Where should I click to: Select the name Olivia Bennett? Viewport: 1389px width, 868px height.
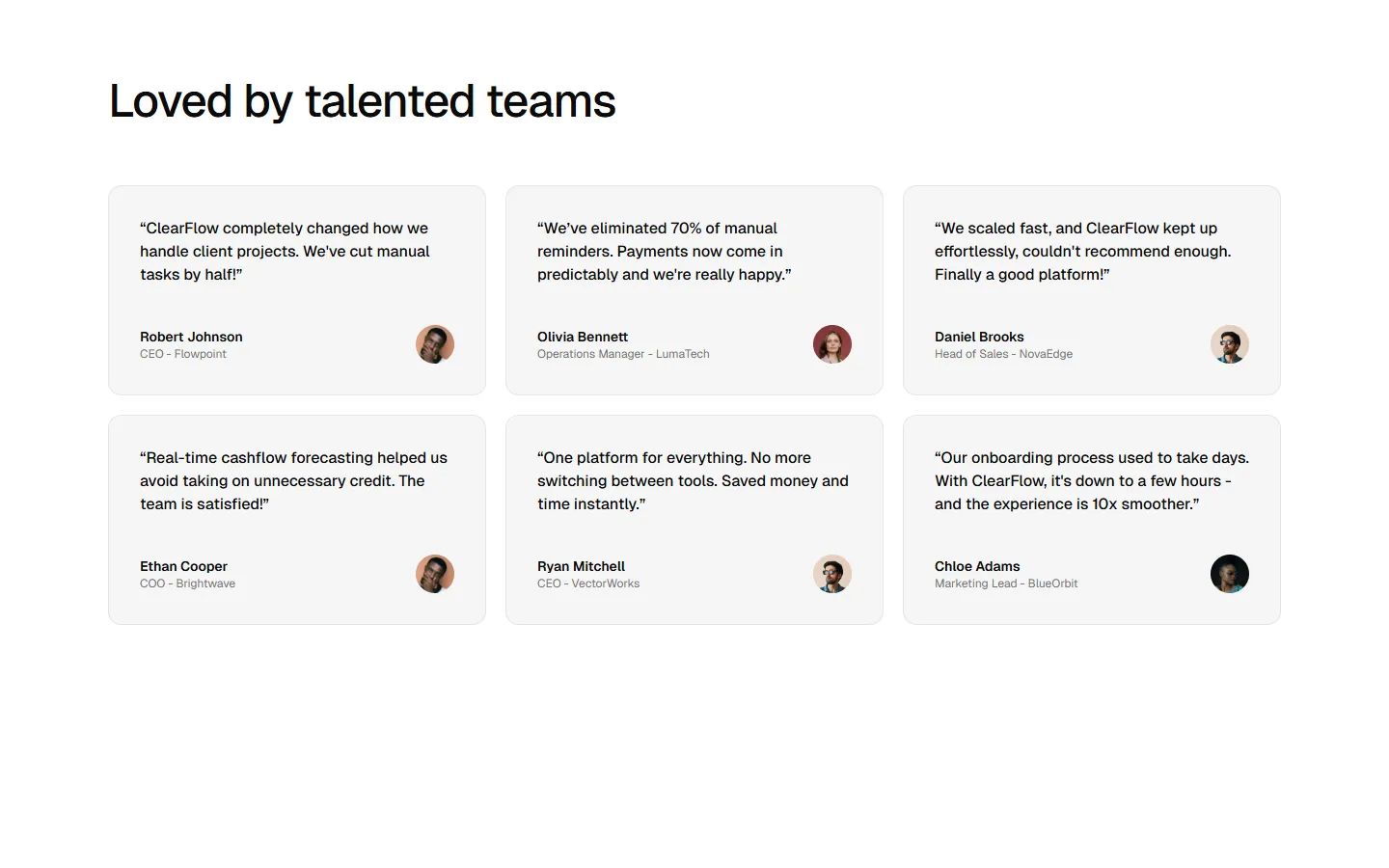[x=583, y=337]
